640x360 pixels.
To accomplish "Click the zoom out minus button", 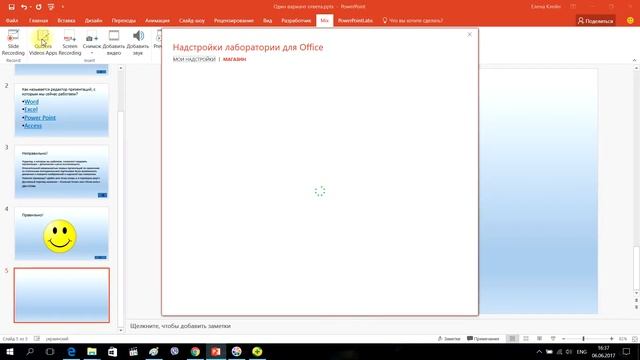I will coord(564,339).
